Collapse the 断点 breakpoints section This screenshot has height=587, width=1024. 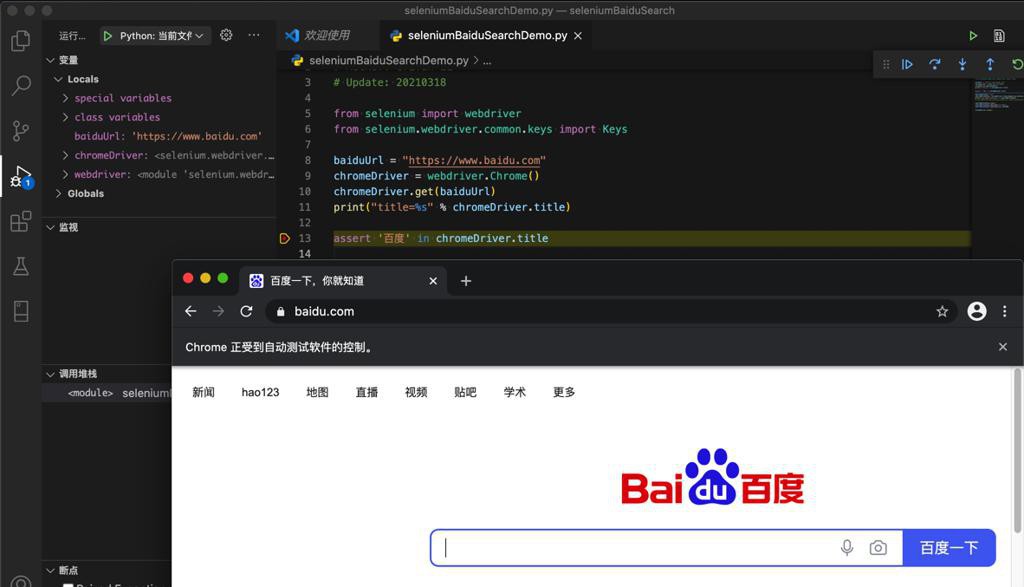50,571
